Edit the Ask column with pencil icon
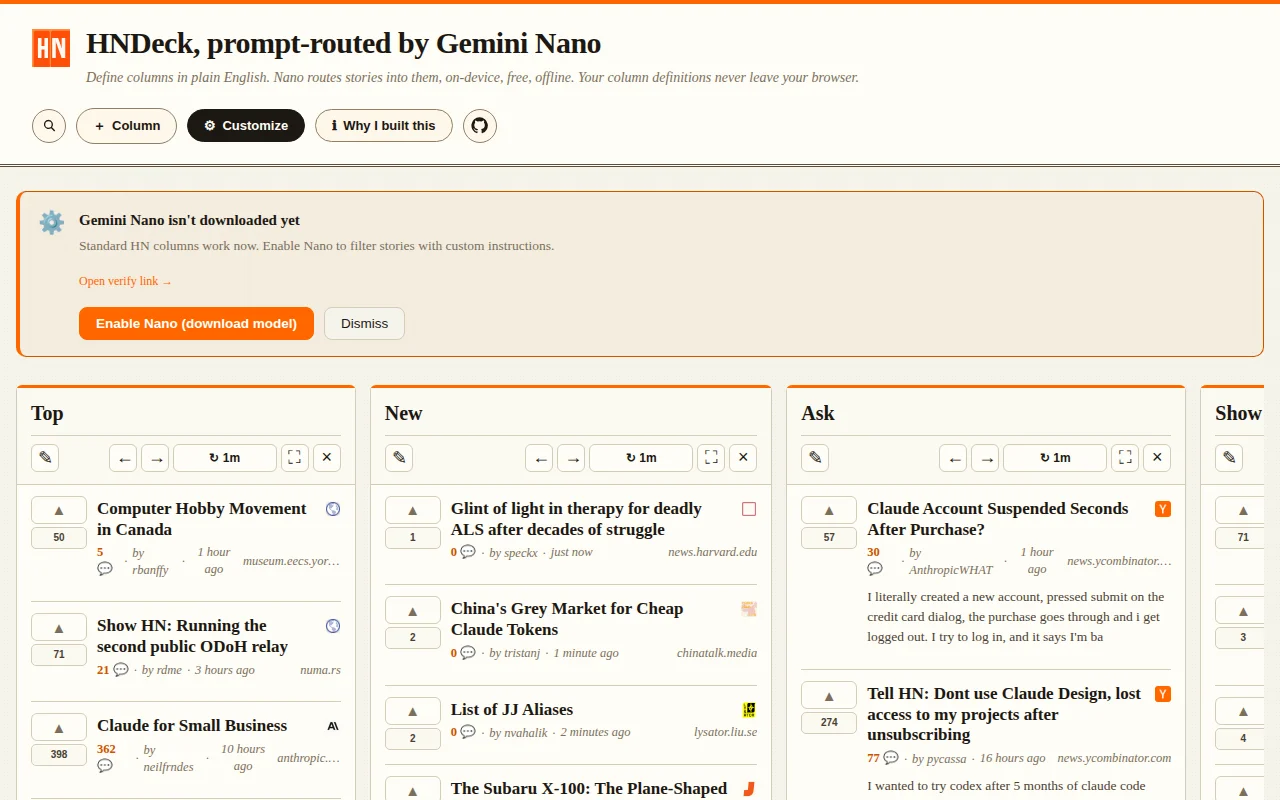Image resolution: width=1280 pixels, height=800 pixels. 815,458
